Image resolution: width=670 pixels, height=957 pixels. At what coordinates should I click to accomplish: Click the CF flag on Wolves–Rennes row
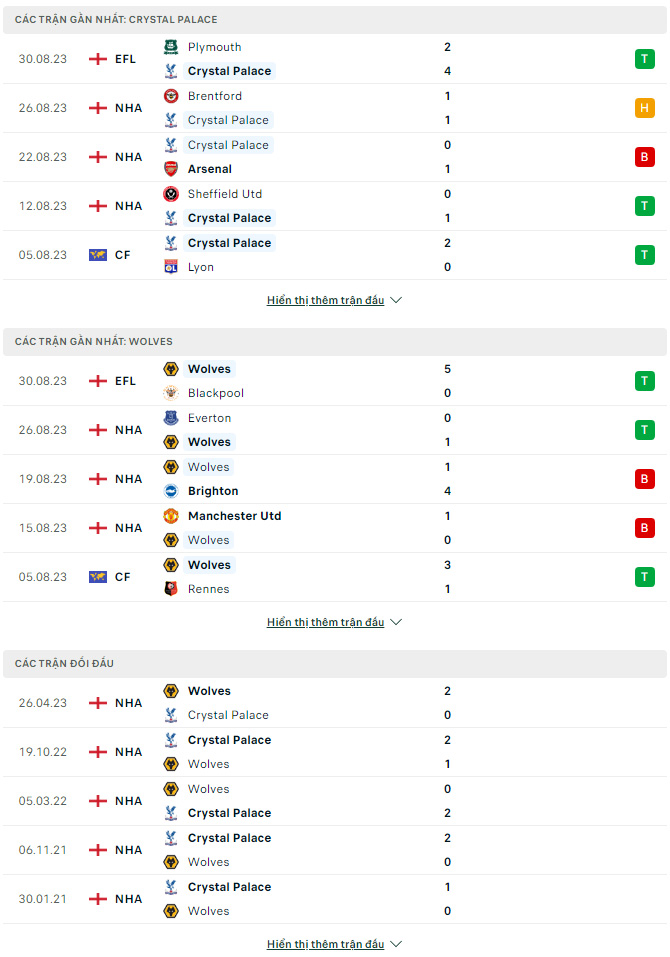click(x=98, y=577)
